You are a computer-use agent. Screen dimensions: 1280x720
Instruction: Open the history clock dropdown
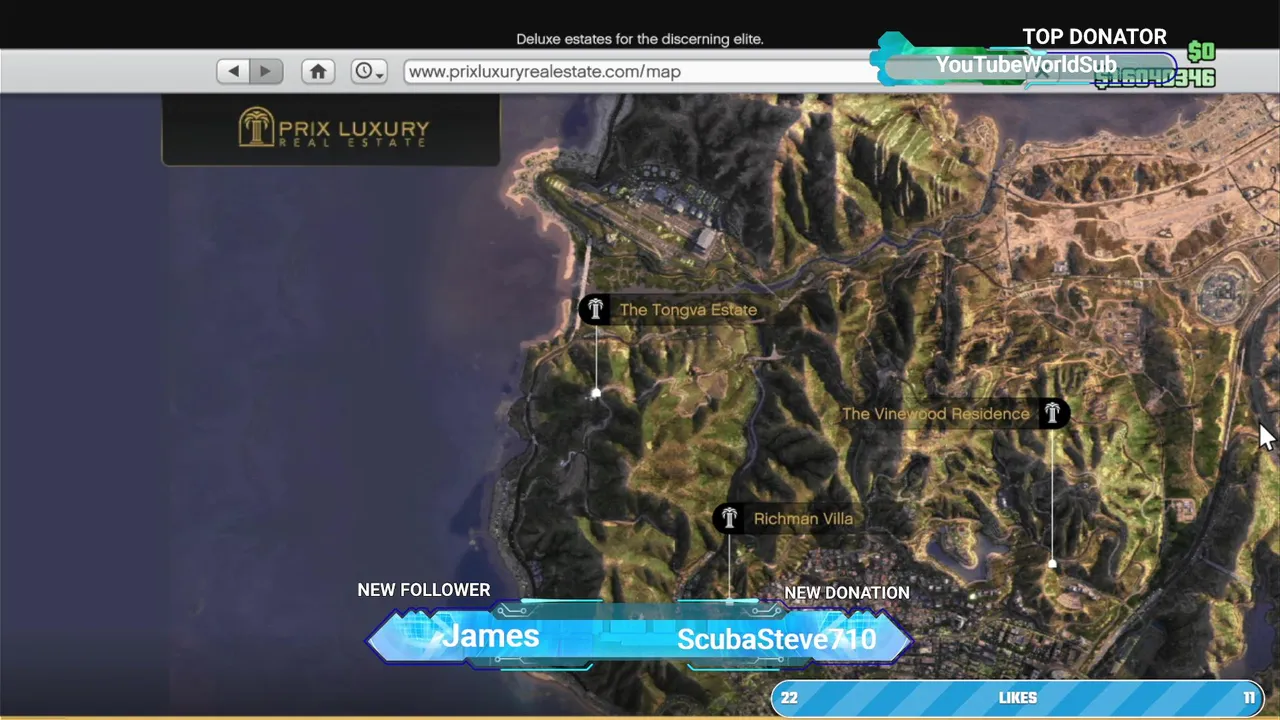[368, 71]
